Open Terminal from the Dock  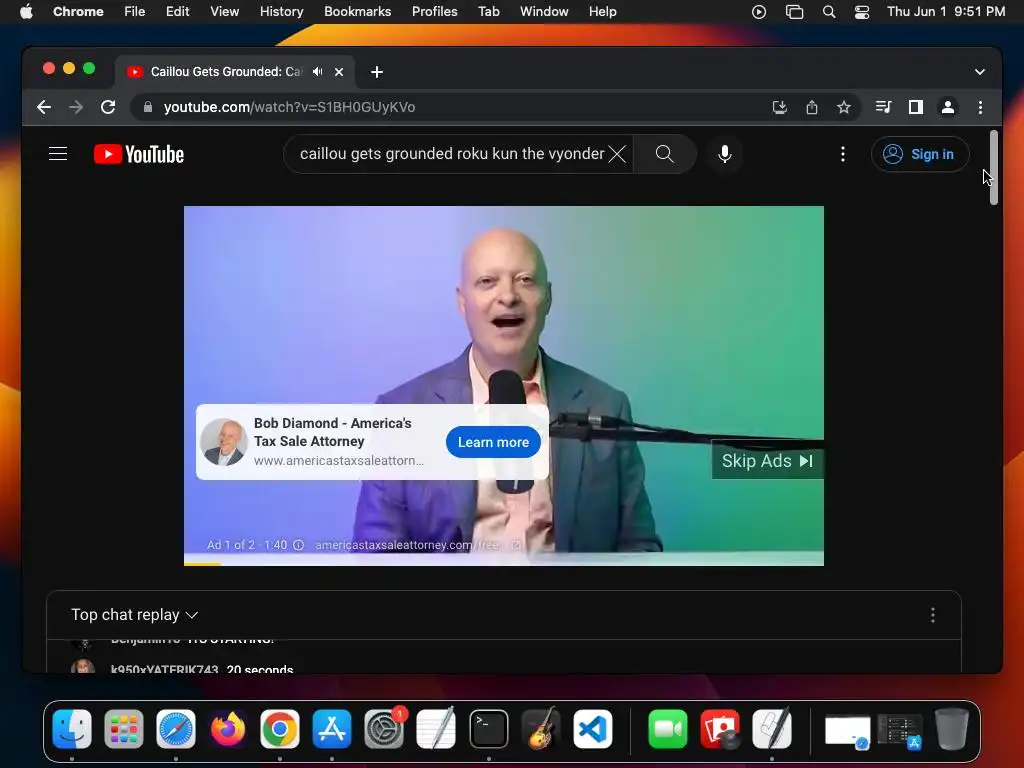point(488,728)
